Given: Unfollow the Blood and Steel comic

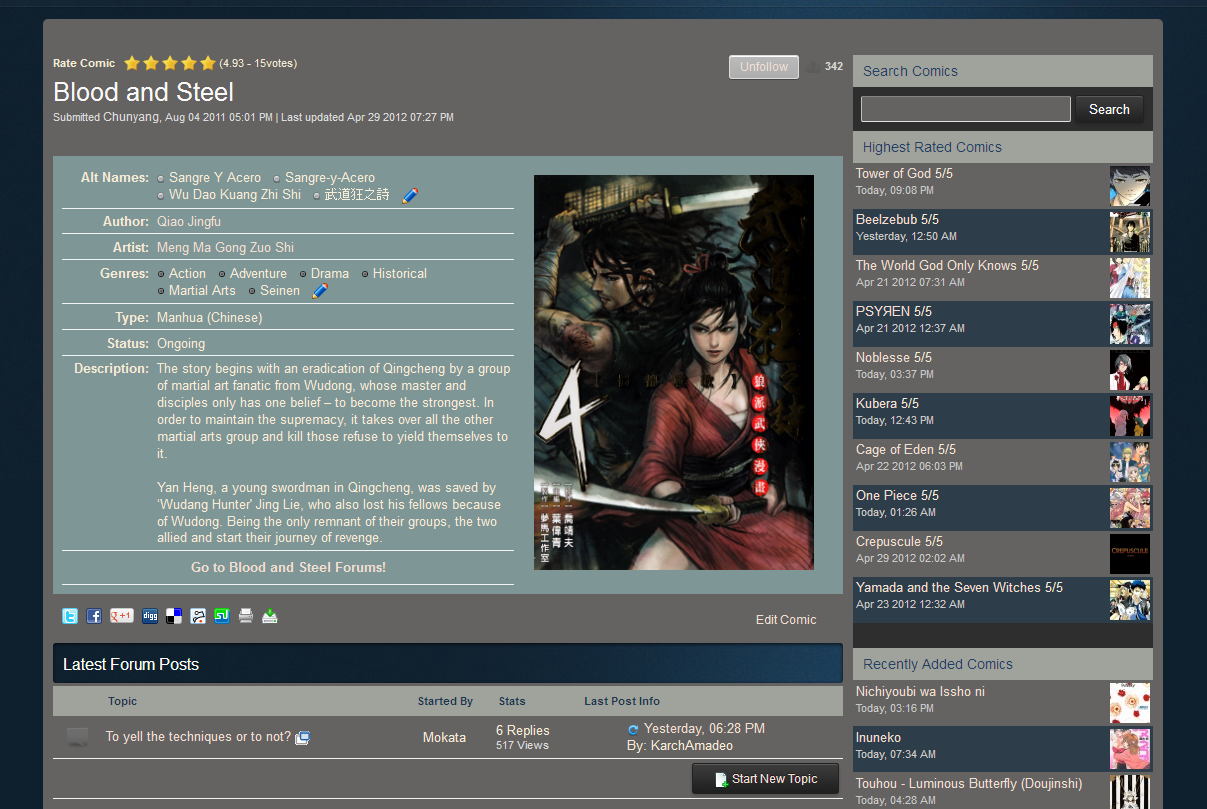Looking at the screenshot, I should [764, 67].
